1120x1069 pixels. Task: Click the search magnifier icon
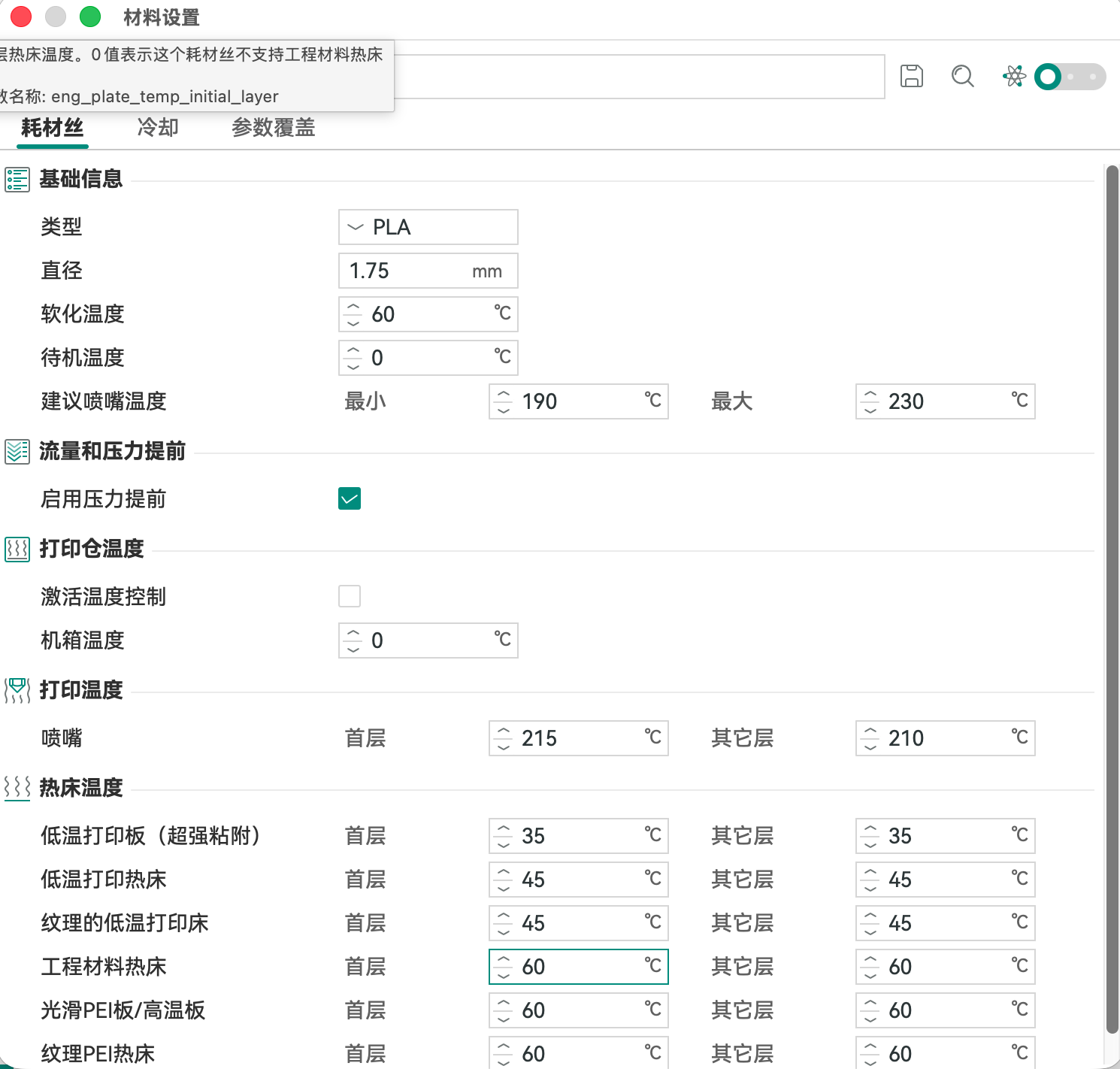(x=962, y=76)
